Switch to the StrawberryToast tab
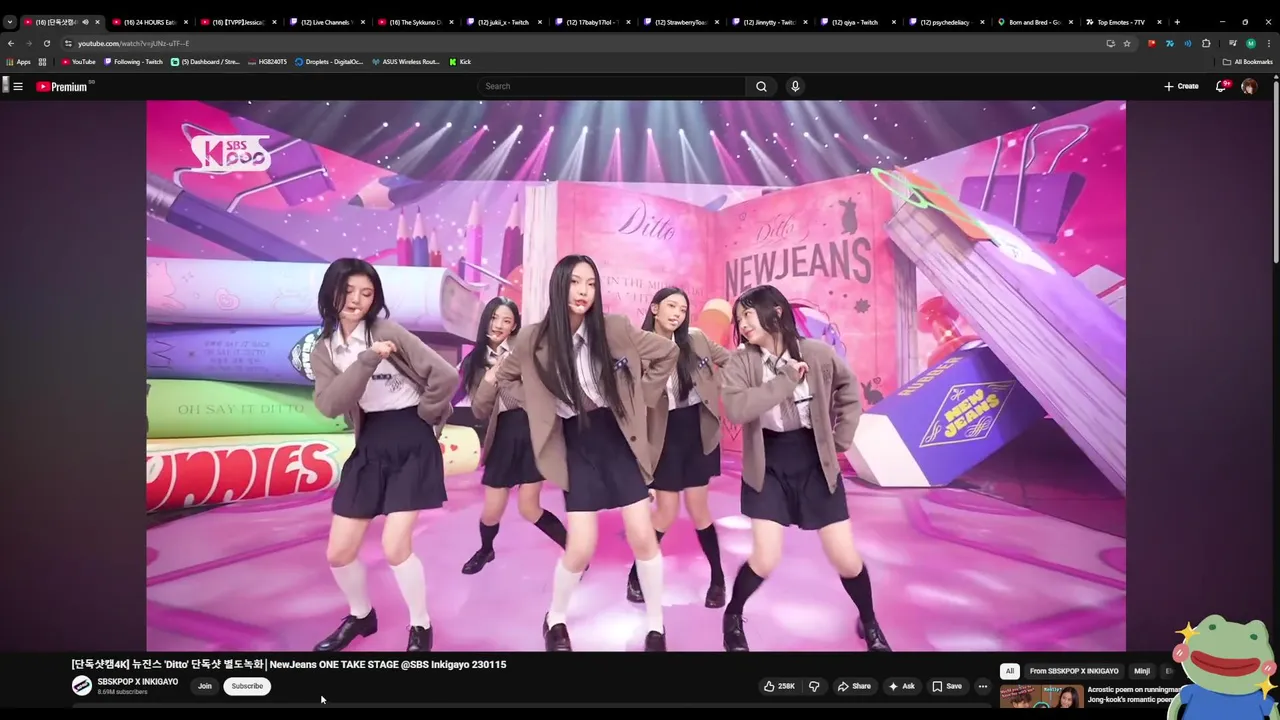 pos(679,22)
